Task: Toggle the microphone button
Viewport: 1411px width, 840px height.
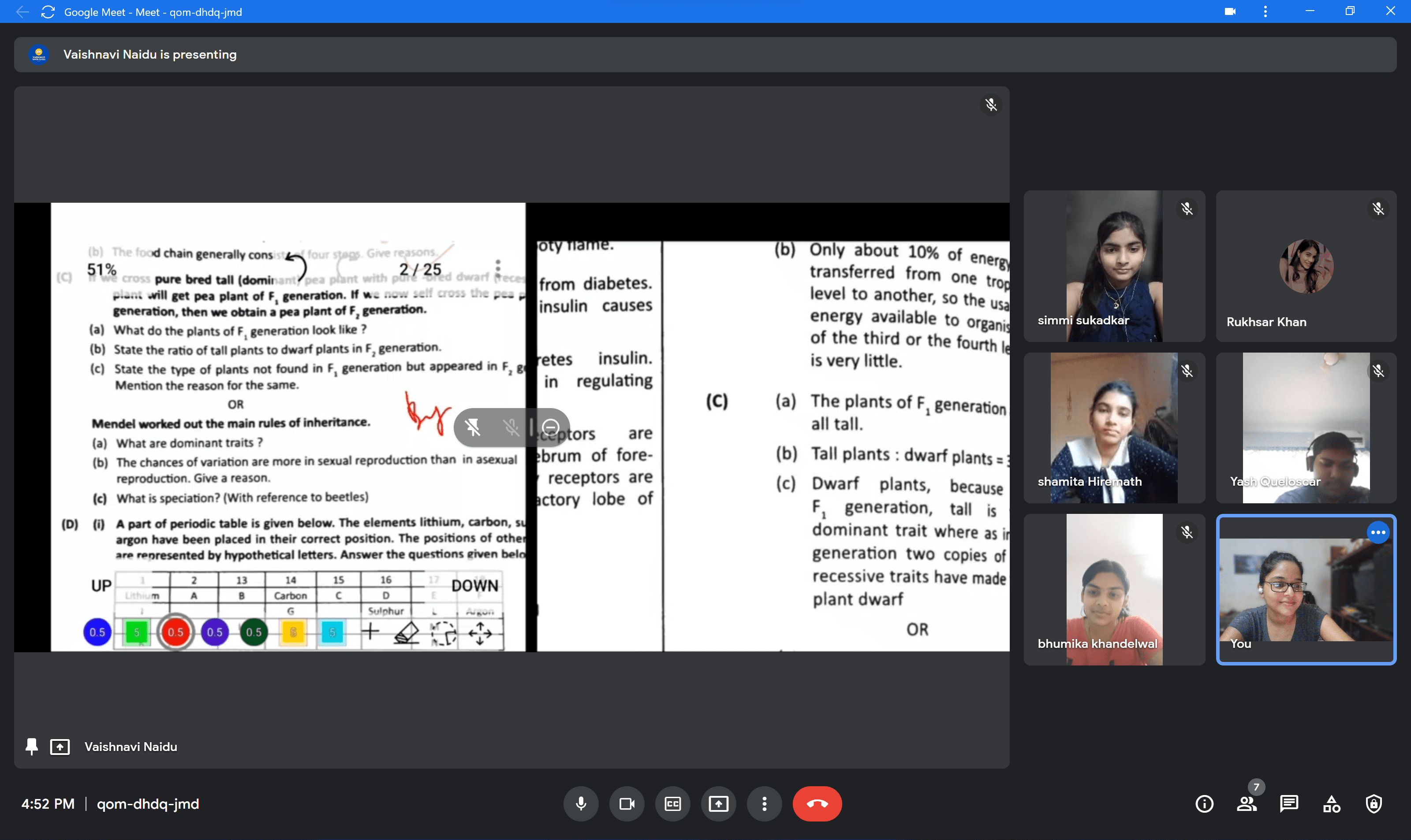Action: point(580,804)
